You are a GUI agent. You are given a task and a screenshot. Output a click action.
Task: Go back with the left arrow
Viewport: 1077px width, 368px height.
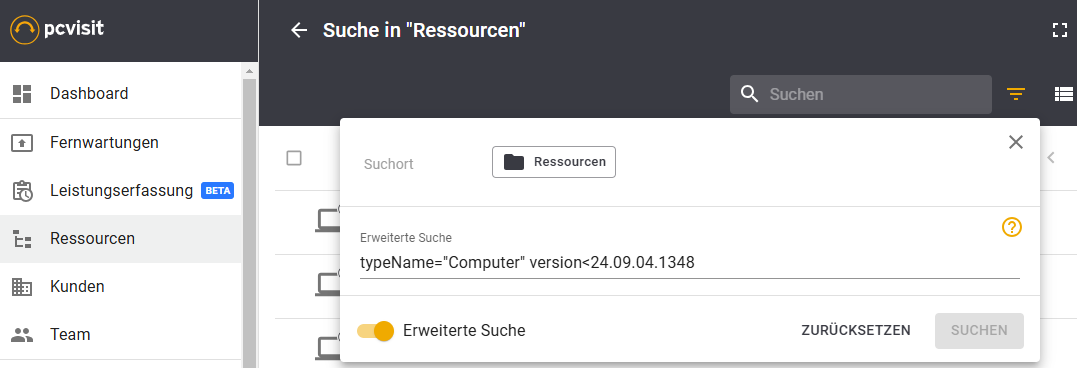(299, 30)
